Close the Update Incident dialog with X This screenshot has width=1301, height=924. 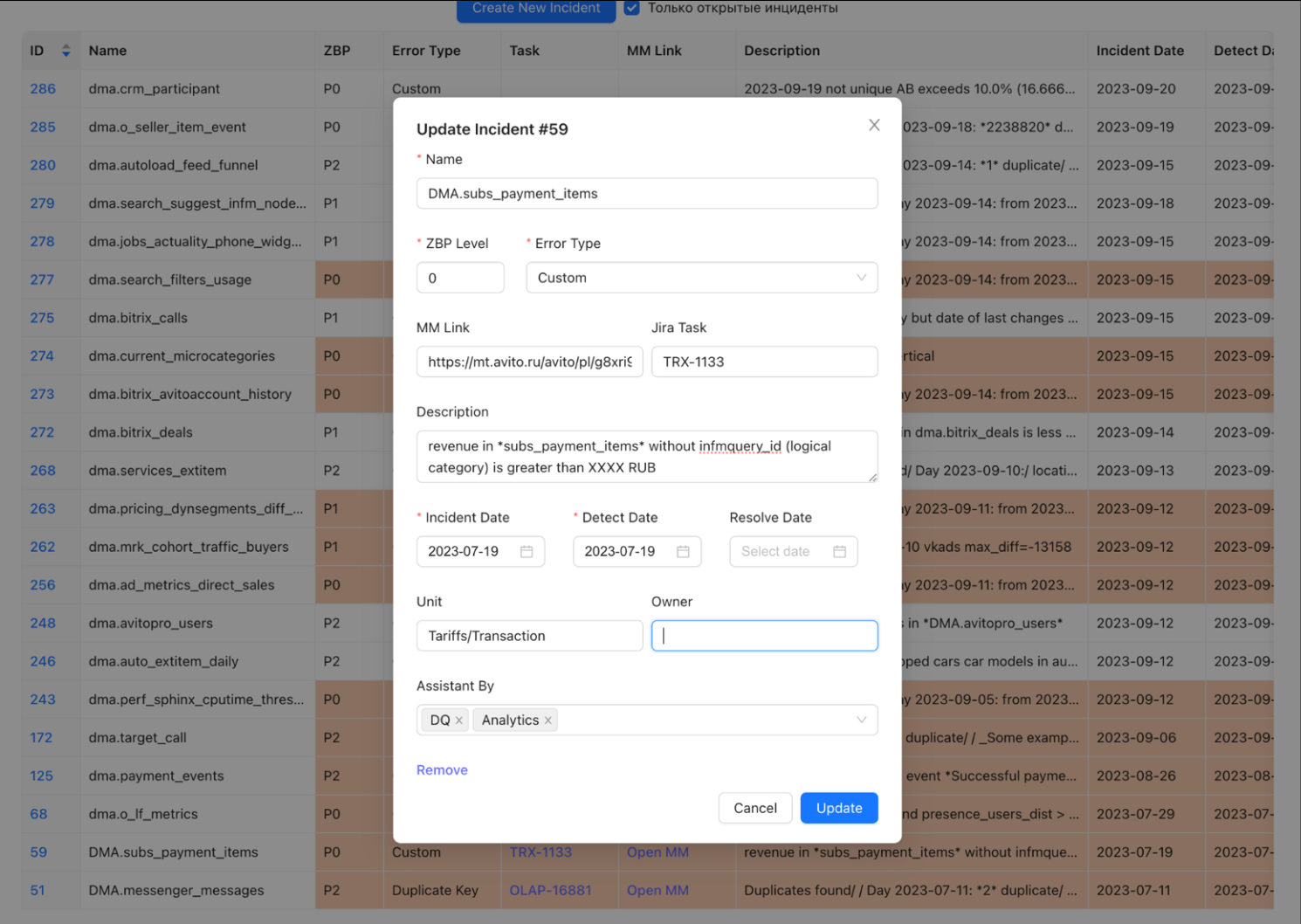point(874,125)
